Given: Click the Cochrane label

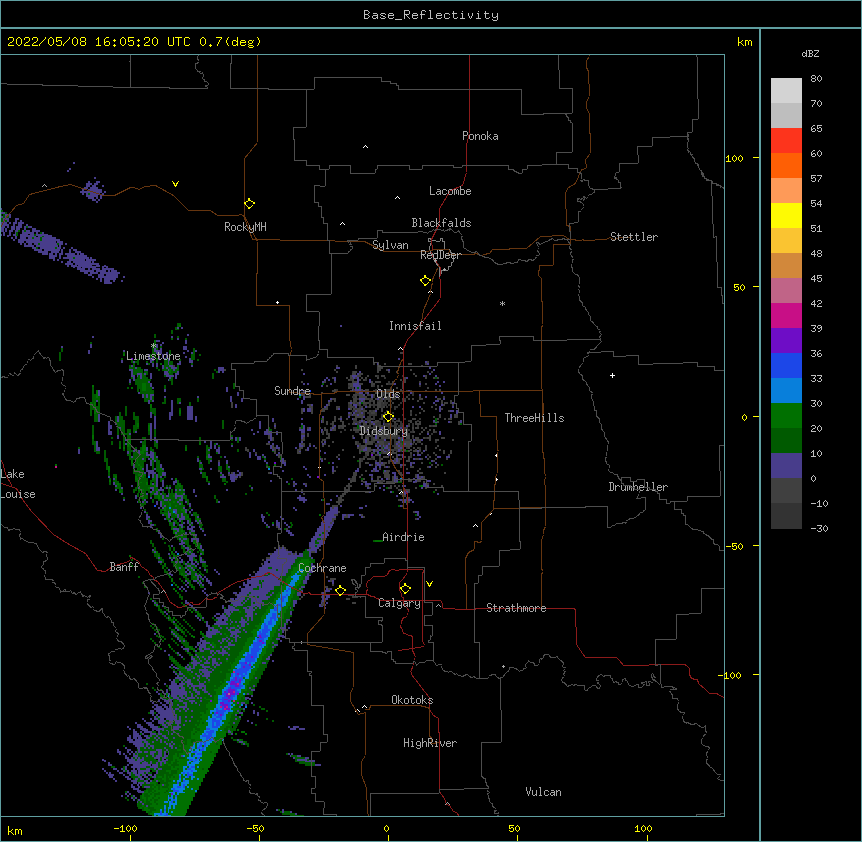Looking at the screenshot, I should coord(322,568).
